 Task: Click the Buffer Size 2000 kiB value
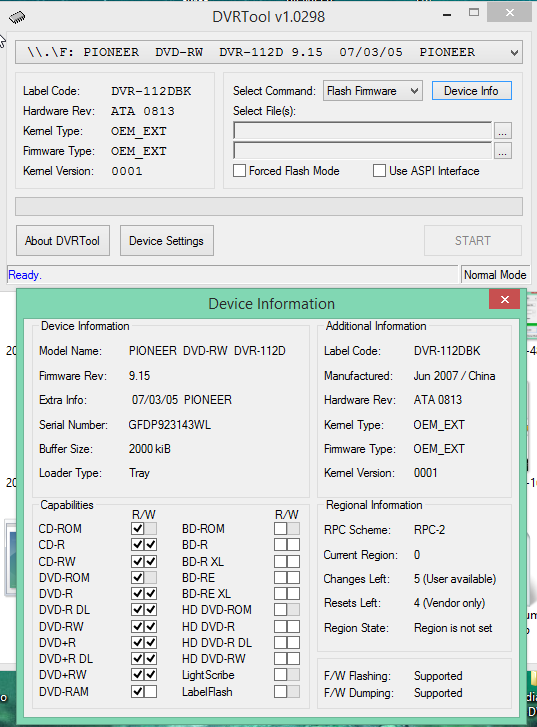point(150,449)
